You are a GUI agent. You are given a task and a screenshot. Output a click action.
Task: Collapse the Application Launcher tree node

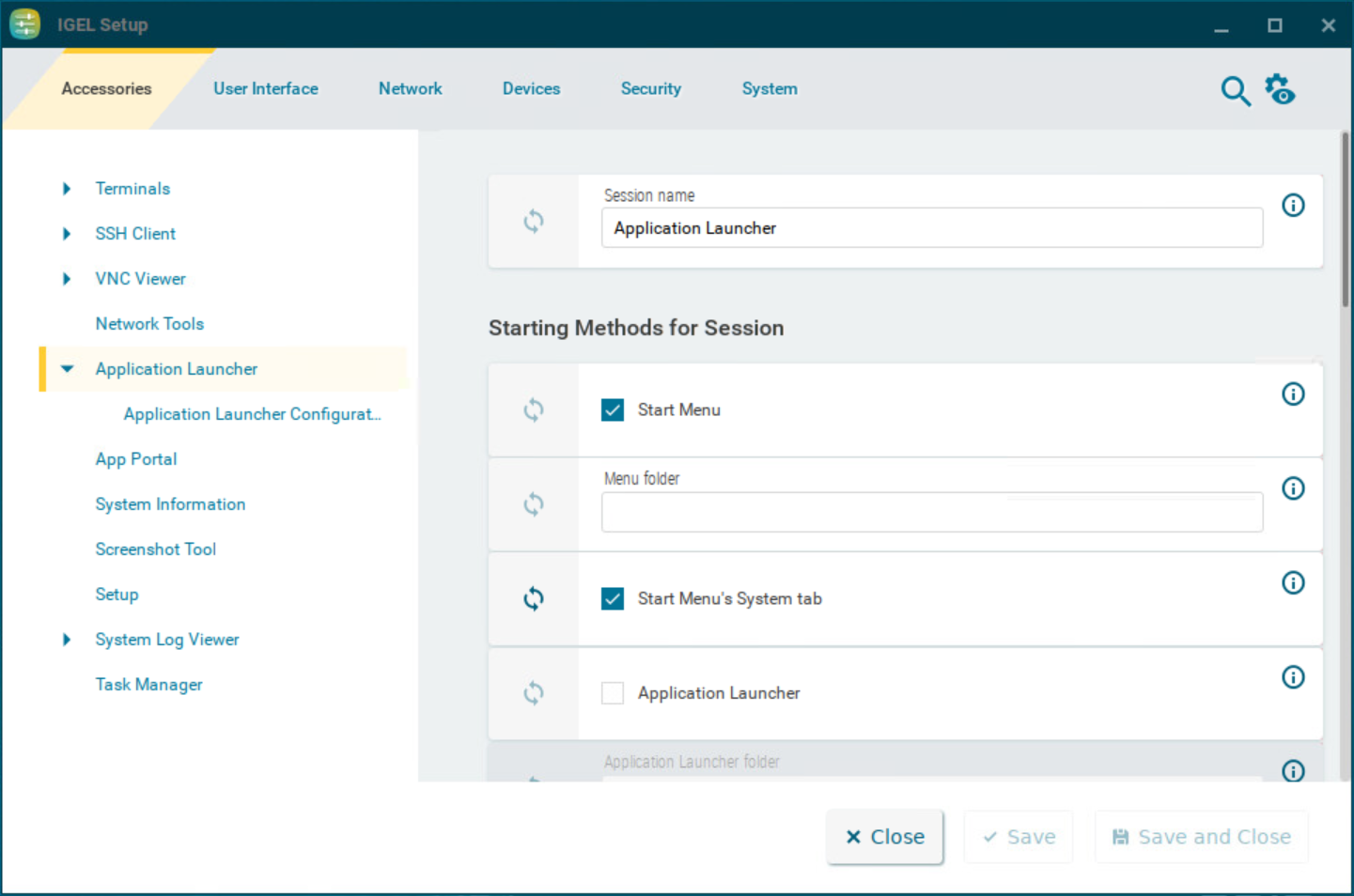click(67, 369)
